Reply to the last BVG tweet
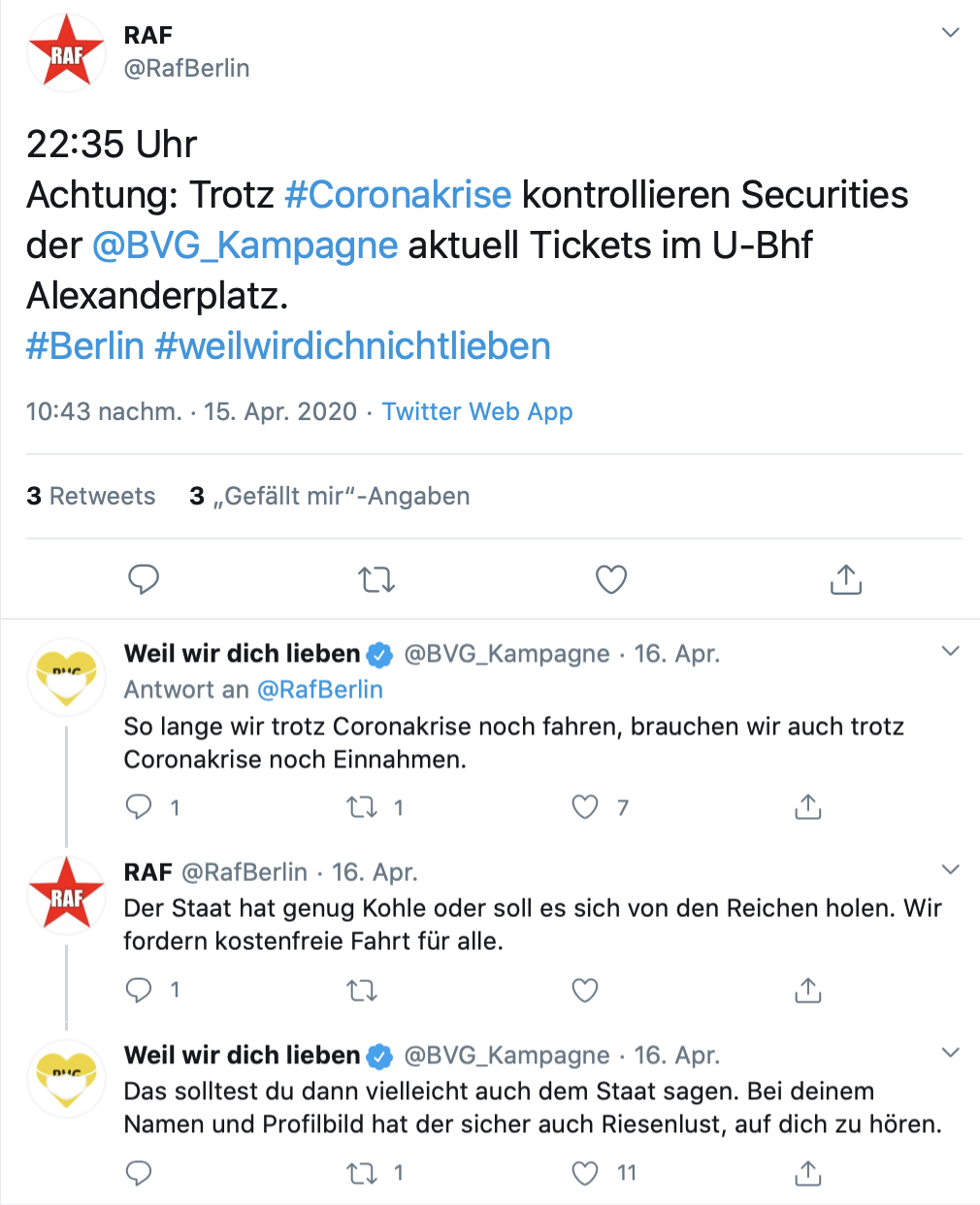 (140, 1173)
